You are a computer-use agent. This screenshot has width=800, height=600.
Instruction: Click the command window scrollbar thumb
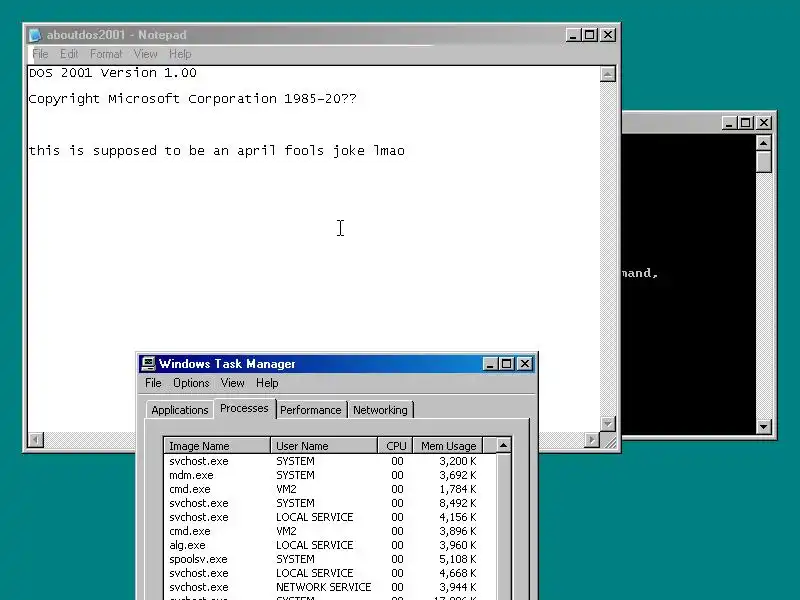pyautogui.click(x=763, y=161)
